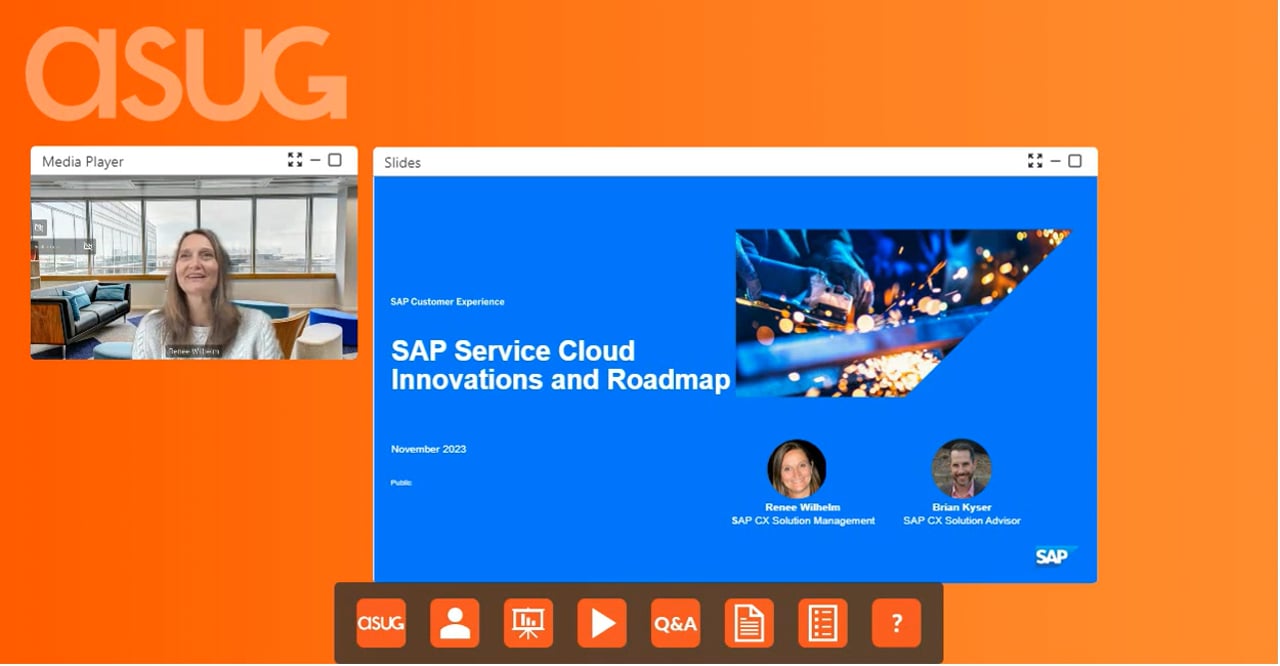Click Brian Kyser's portrait photo
The width and height of the screenshot is (1280, 666).
(x=961, y=469)
